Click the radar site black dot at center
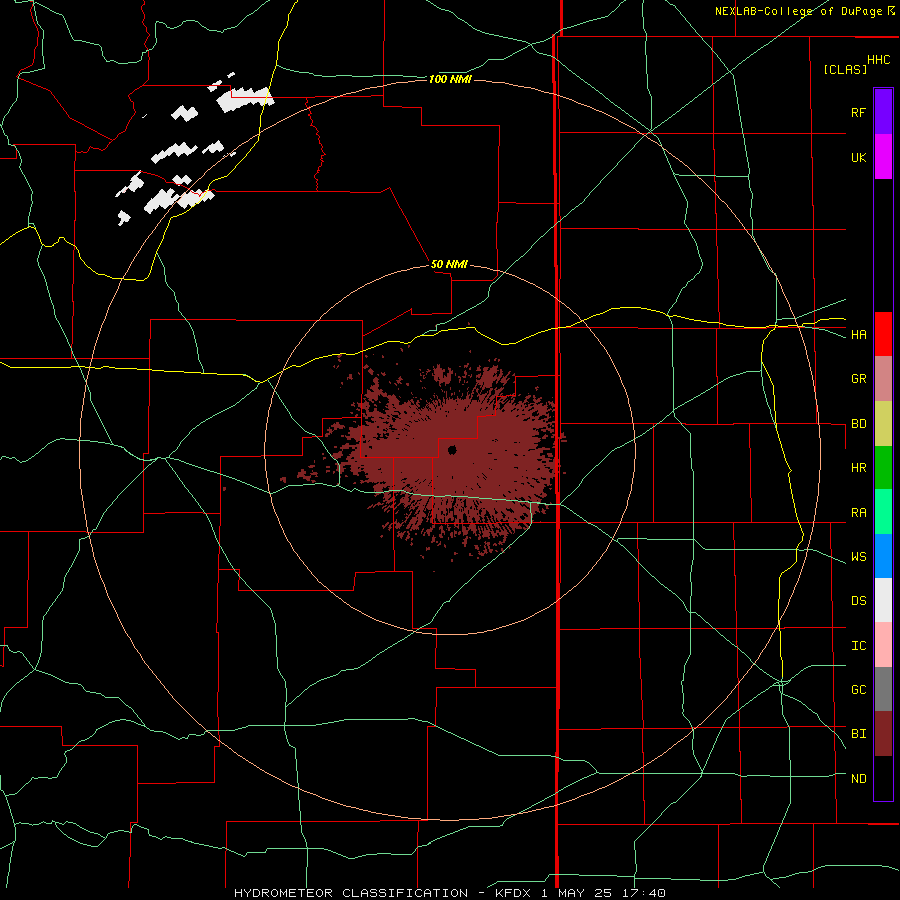The image size is (900, 900). tap(452, 450)
